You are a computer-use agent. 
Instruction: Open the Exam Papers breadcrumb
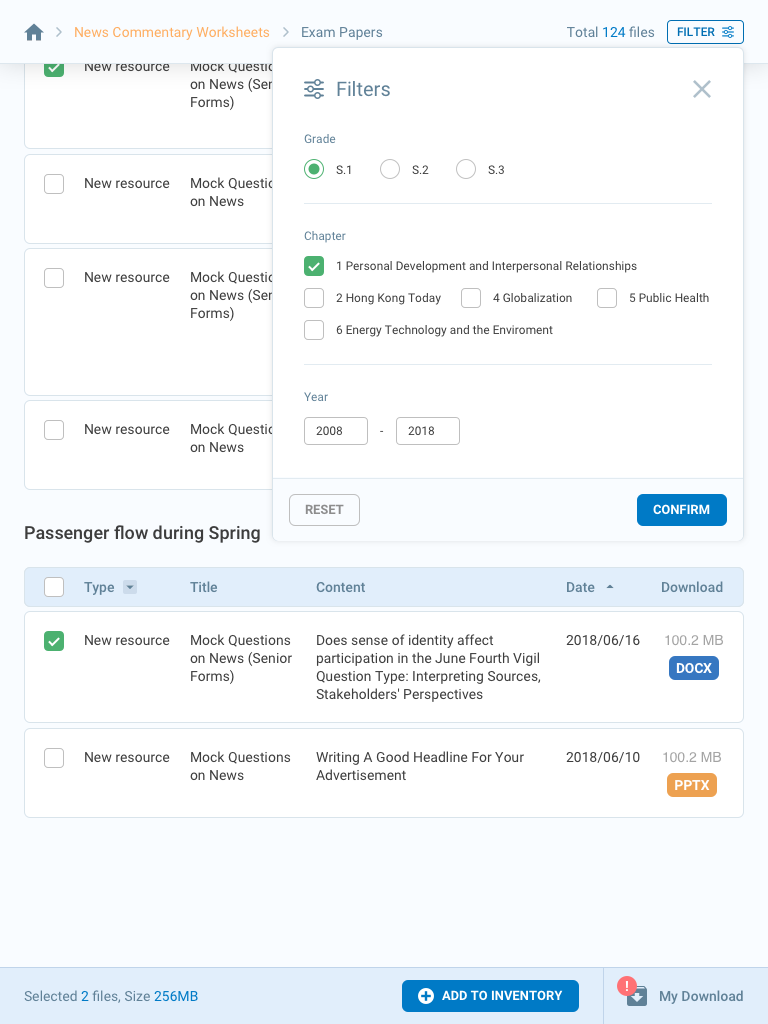coord(342,33)
